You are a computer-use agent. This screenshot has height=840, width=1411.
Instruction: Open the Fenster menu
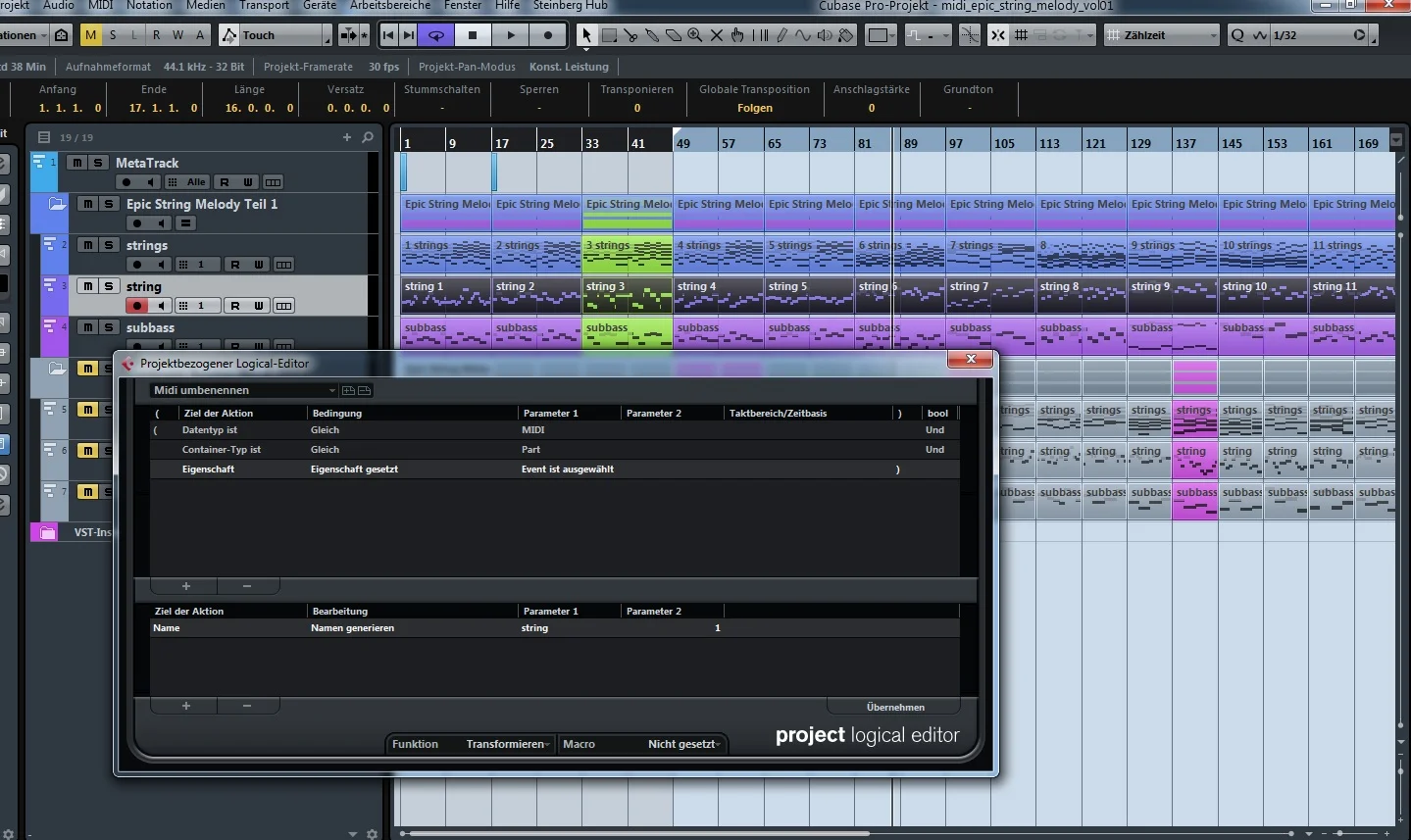tap(463, 5)
